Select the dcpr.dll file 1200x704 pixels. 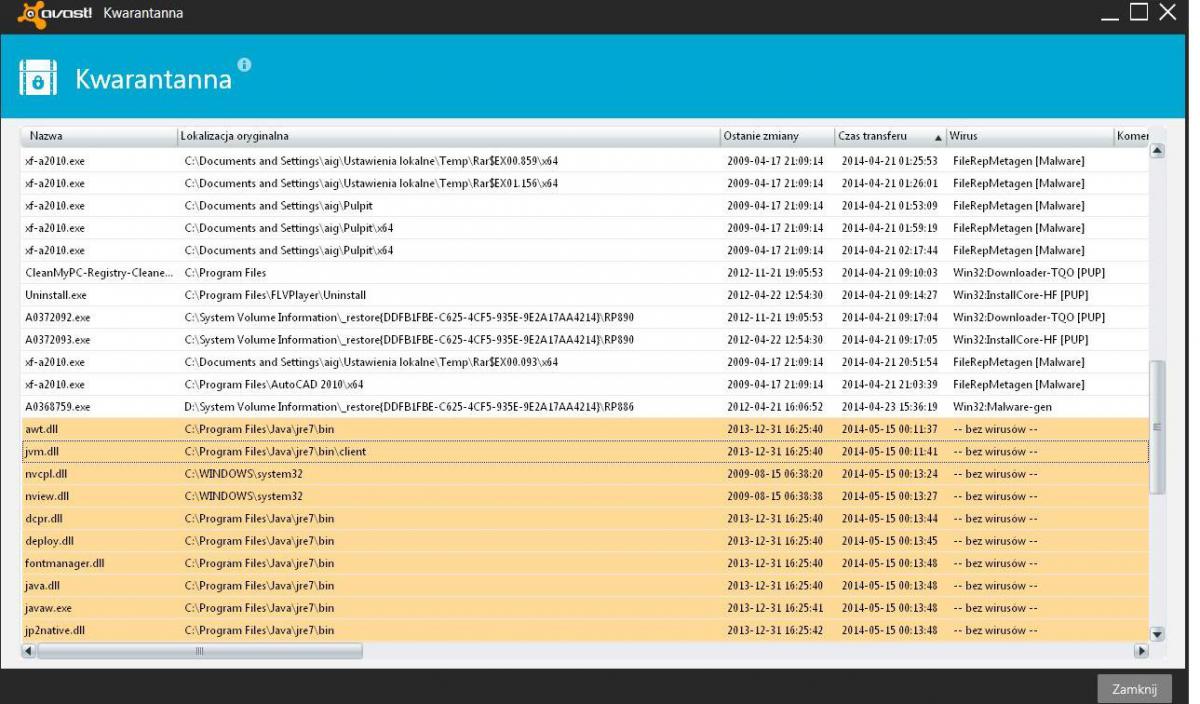[x=585, y=519]
